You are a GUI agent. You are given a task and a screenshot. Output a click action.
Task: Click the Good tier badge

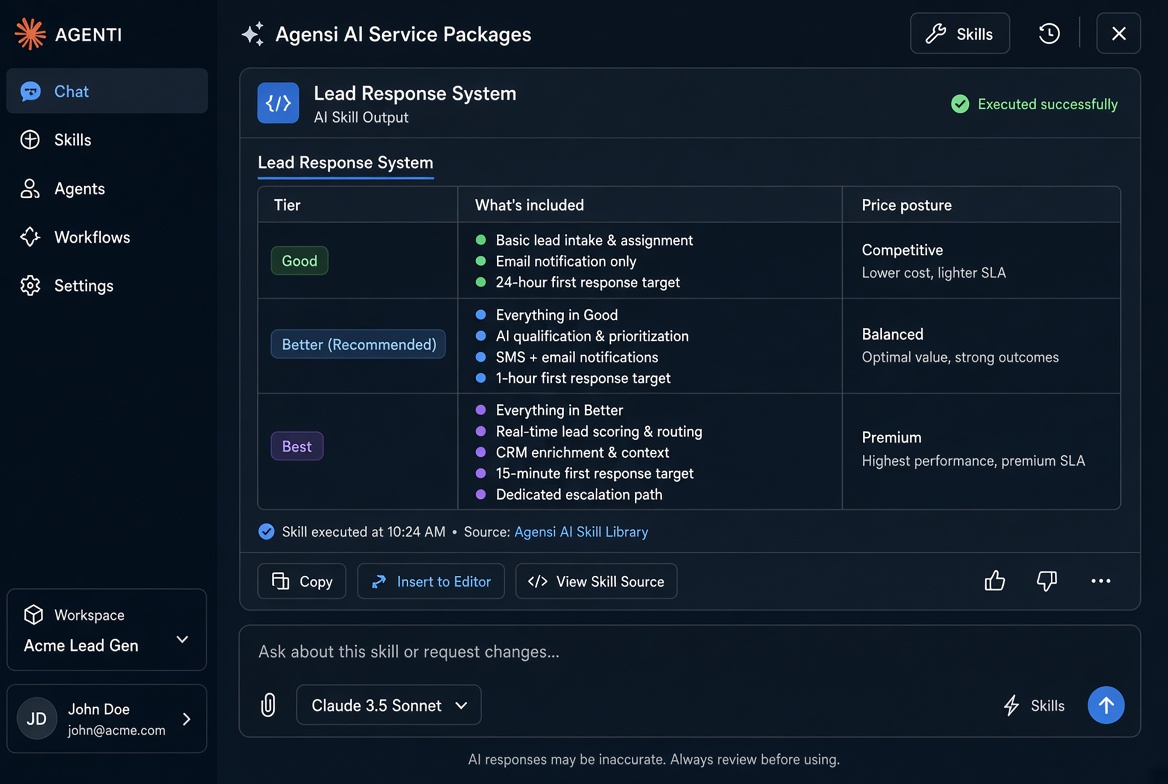[x=299, y=261]
